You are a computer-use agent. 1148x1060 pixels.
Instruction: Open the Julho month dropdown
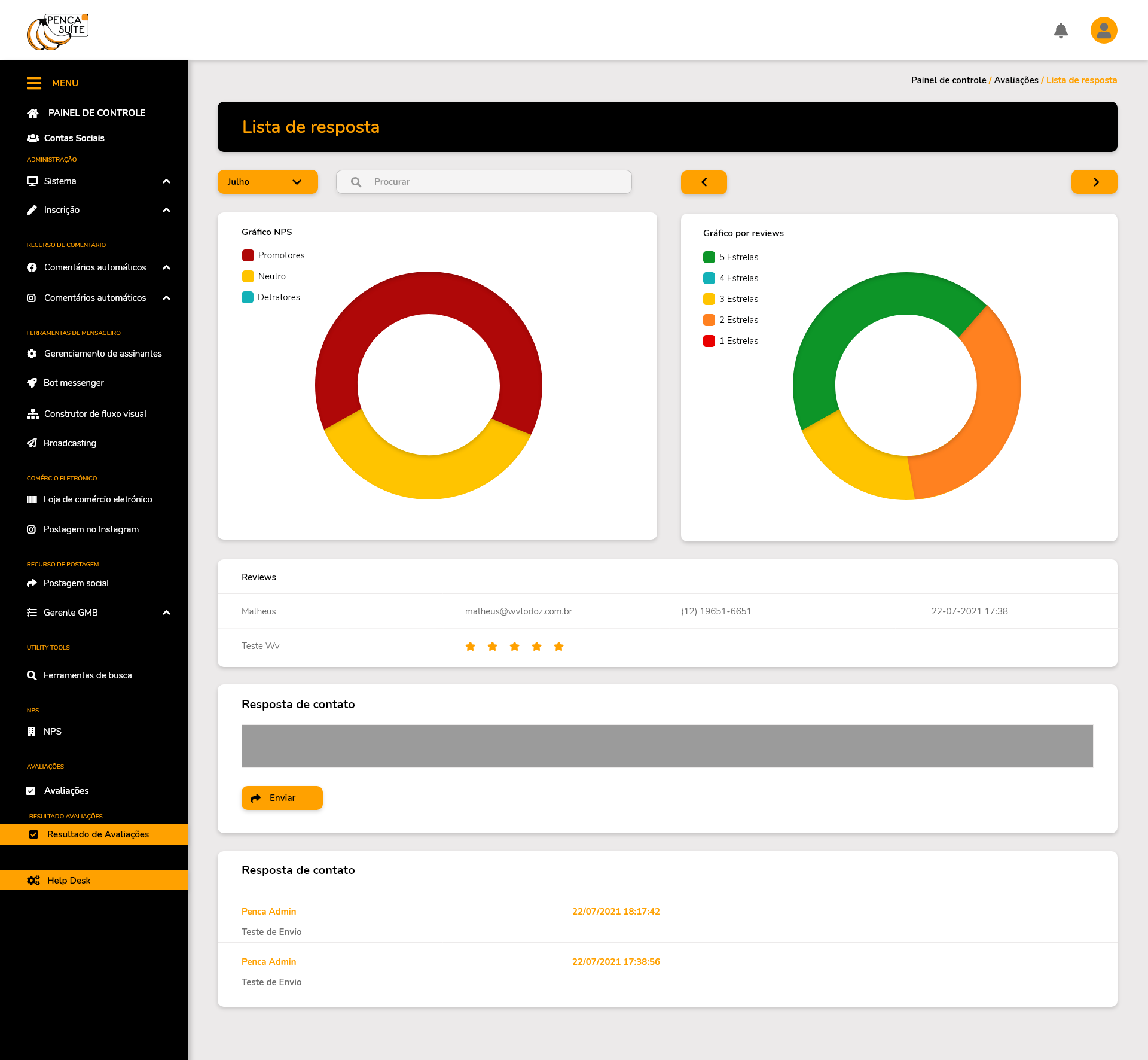click(x=267, y=182)
